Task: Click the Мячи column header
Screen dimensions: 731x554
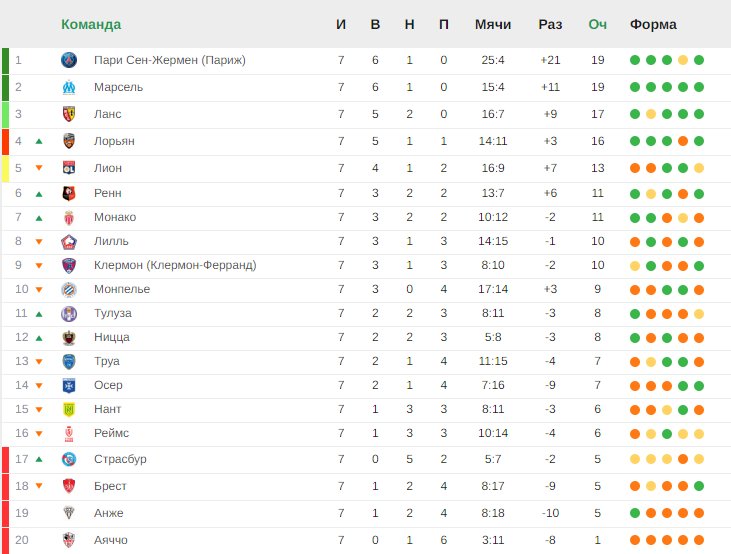Action: tap(493, 24)
